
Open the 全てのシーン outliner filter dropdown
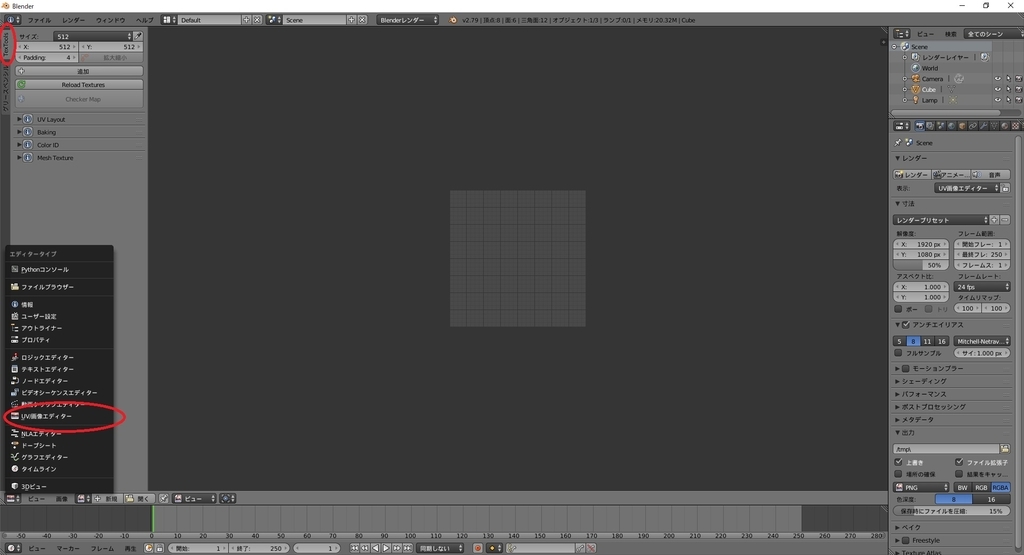[993, 34]
